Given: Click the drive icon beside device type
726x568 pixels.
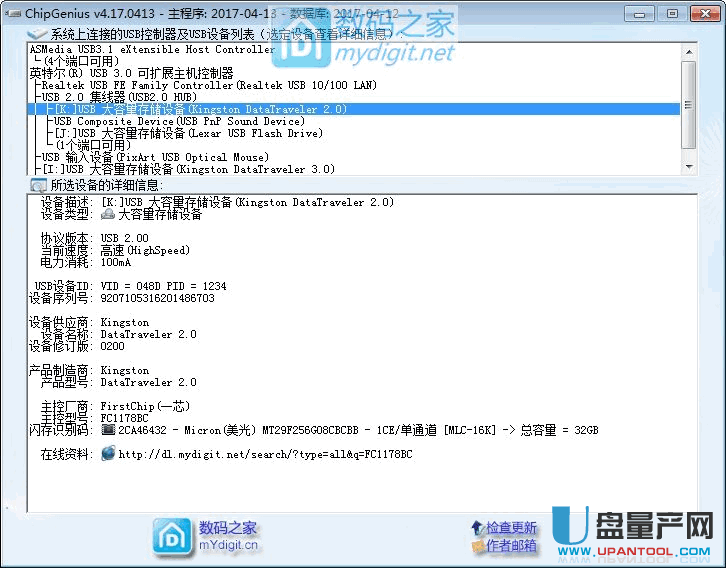Looking at the screenshot, I should 108,214.
